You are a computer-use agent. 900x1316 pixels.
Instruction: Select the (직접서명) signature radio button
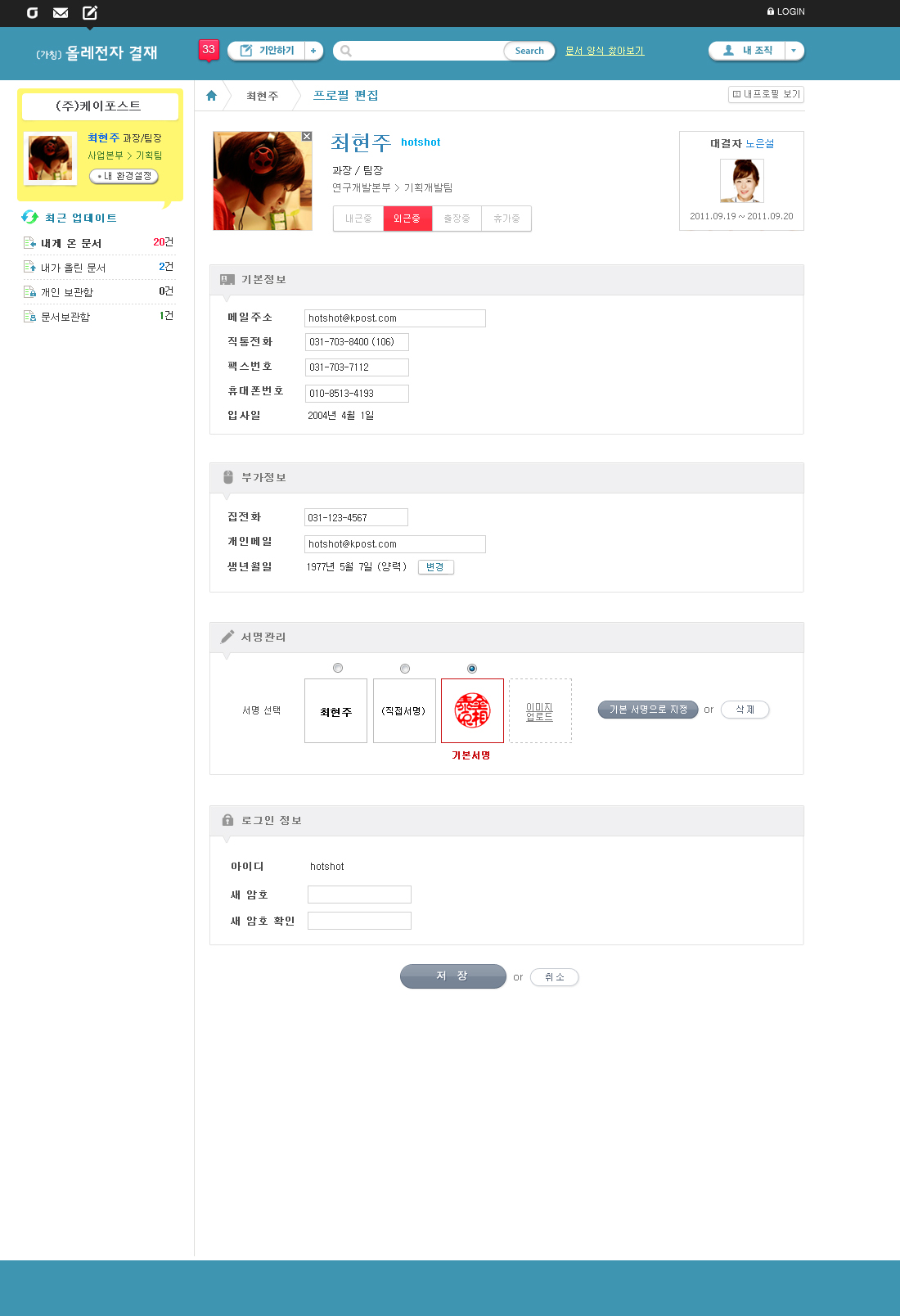pyautogui.click(x=405, y=669)
